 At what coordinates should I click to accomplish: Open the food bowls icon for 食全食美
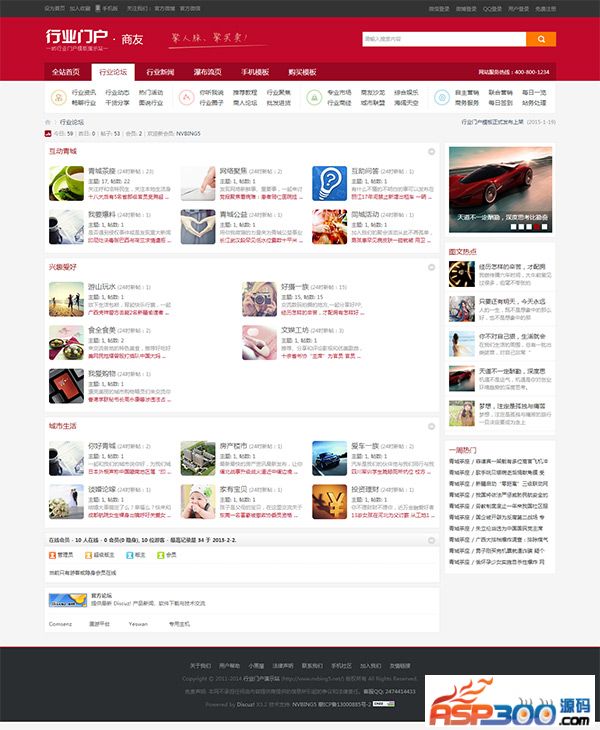66,343
